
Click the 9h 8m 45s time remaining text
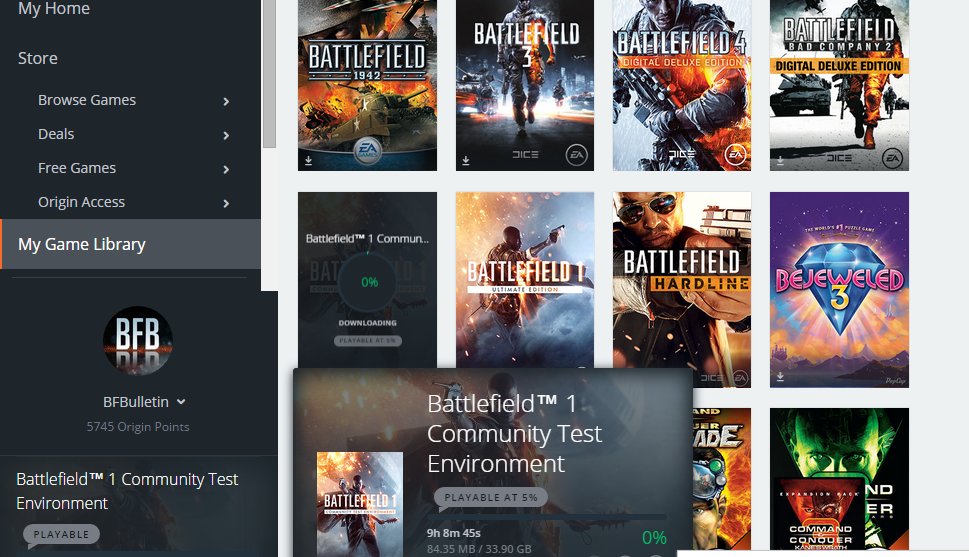(x=454, y=533)
